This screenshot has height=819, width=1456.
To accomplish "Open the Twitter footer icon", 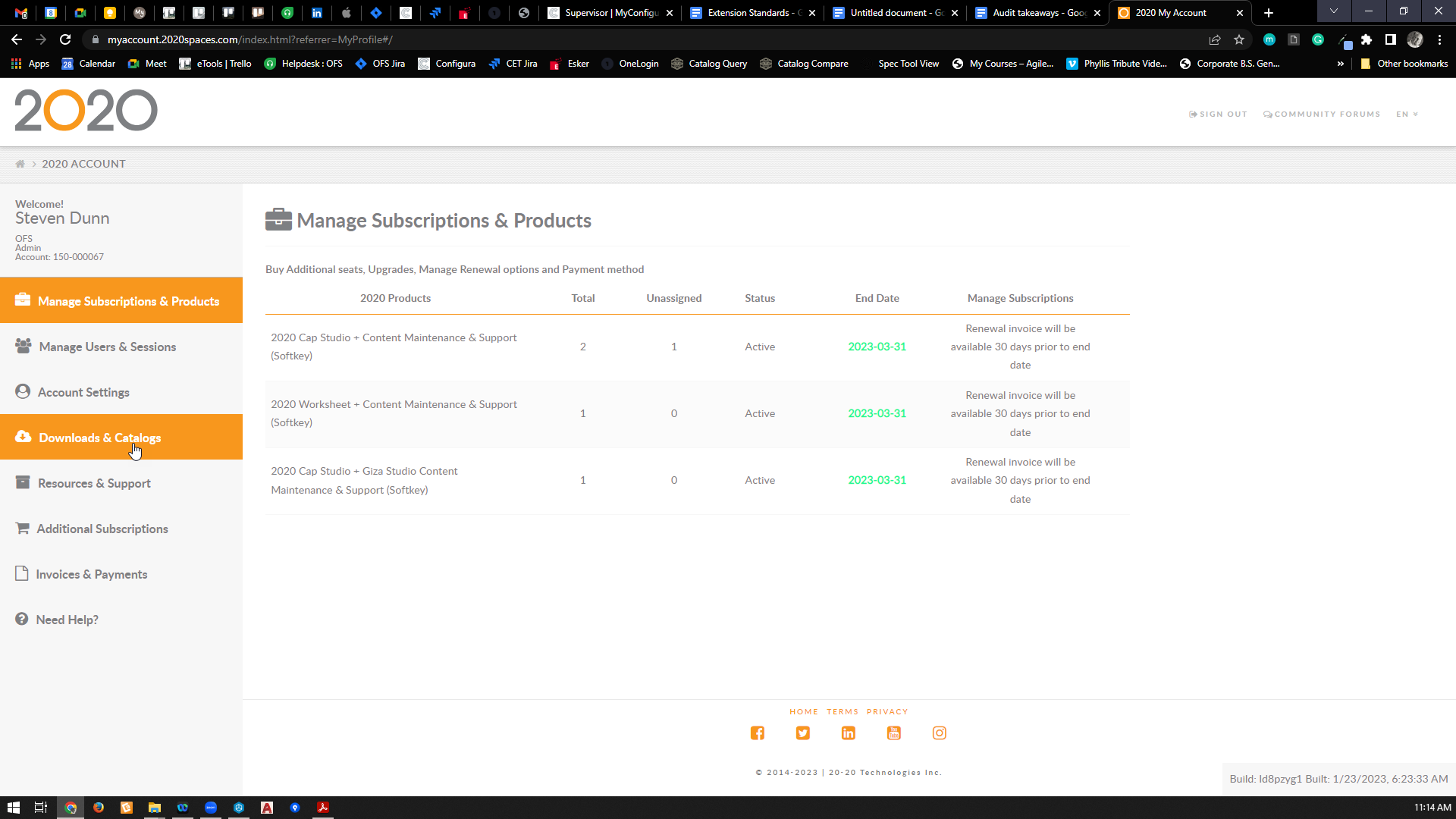I will pos(802,733).
